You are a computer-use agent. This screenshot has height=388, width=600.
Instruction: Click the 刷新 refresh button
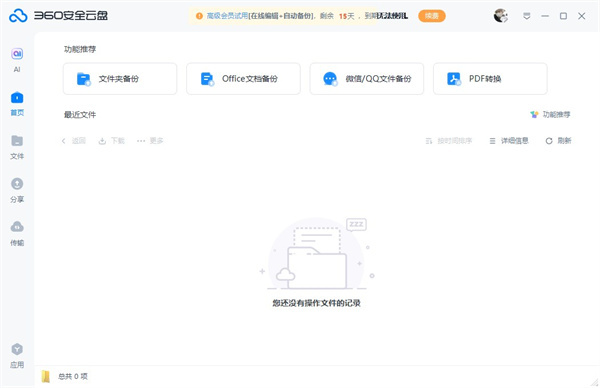point(558,141)
